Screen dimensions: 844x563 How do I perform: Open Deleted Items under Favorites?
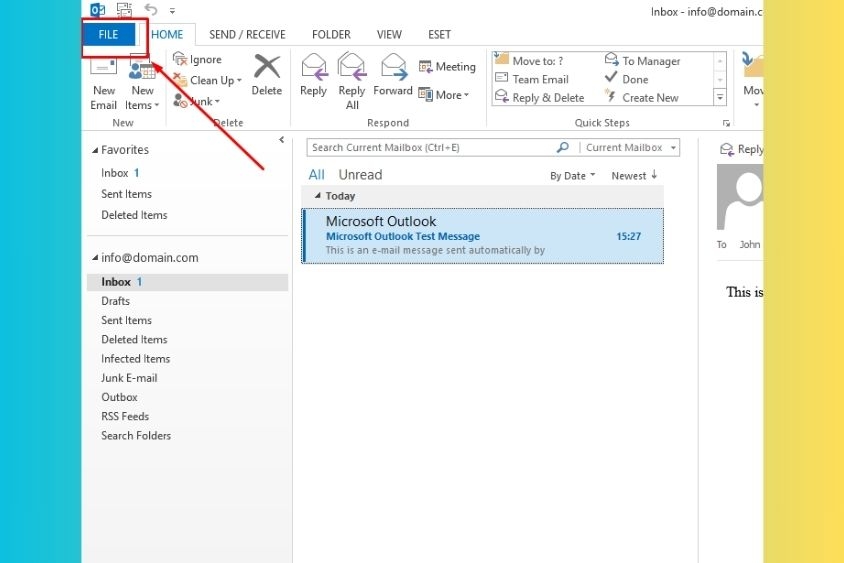[134, 215]
